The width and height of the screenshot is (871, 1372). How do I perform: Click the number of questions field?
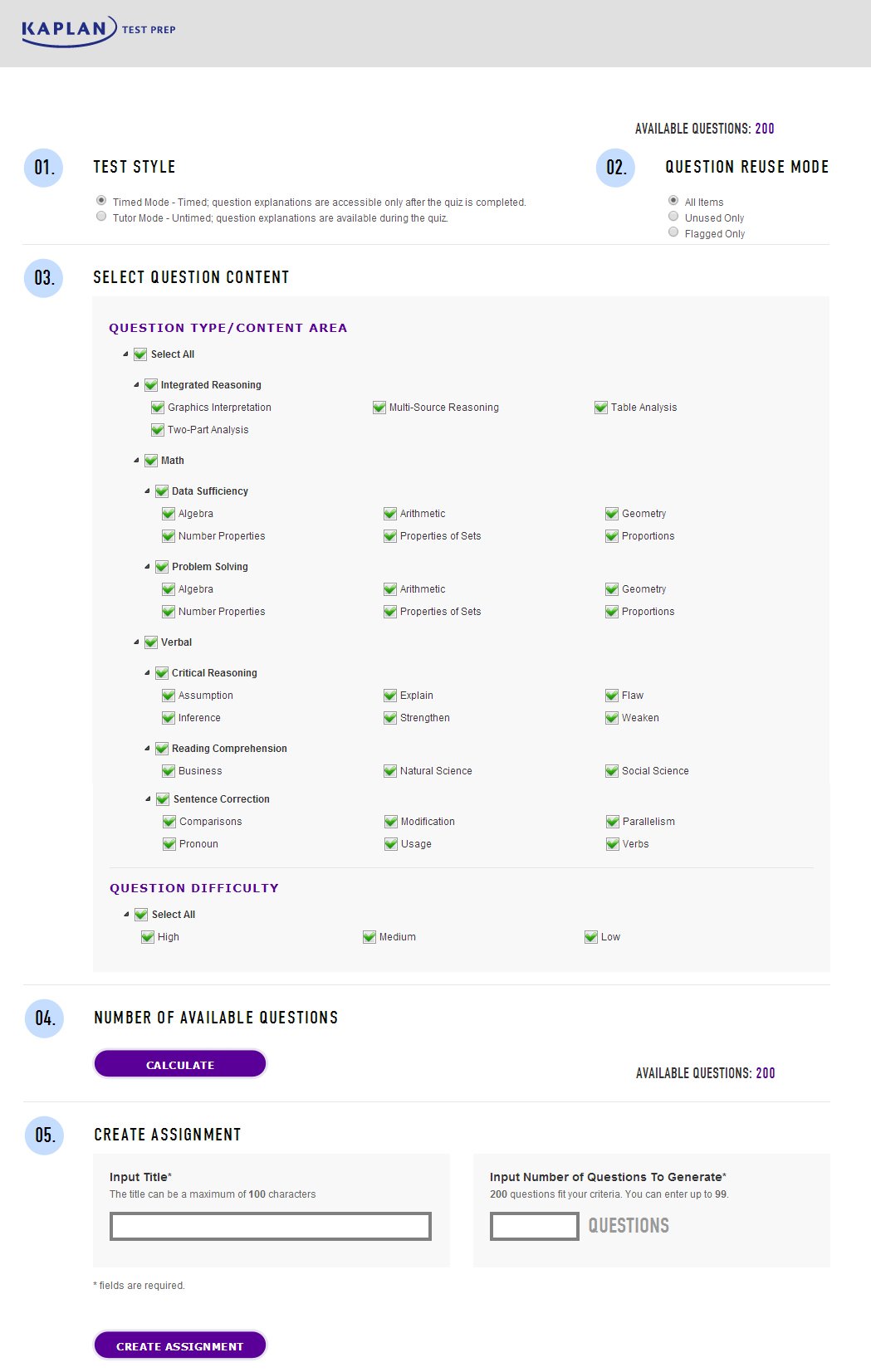pos(534,1226)
